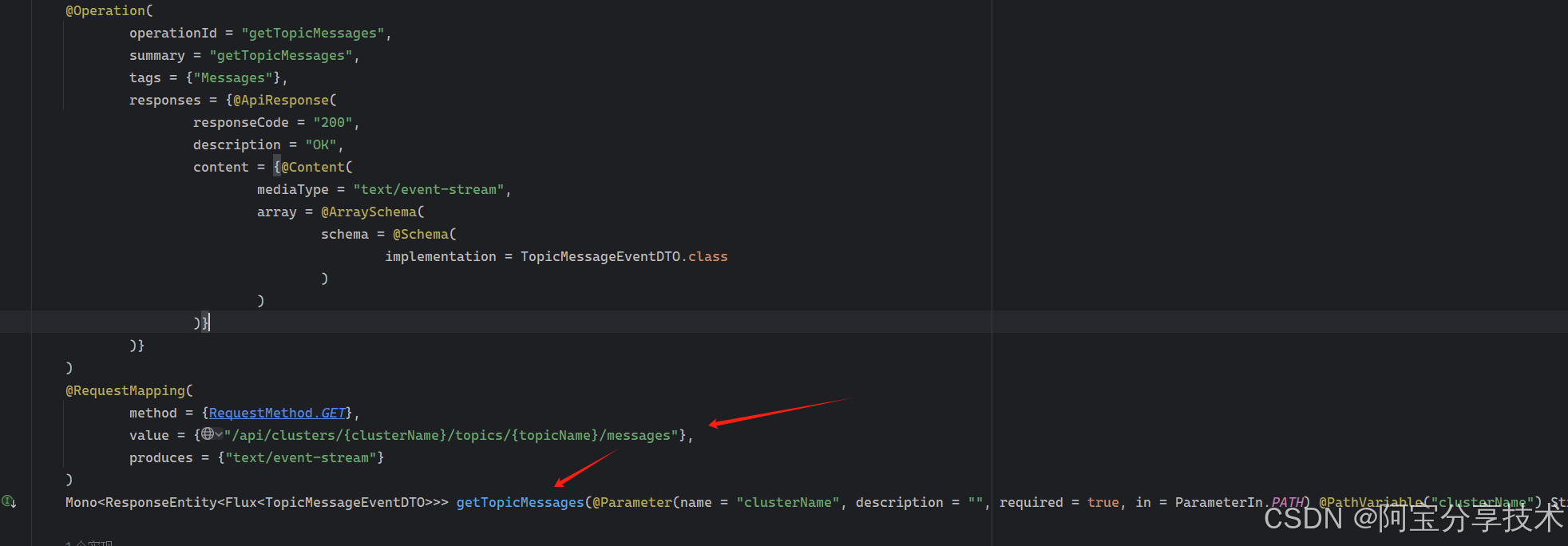Click the globe URL icon in value line
This screenshot has width=1568, height=546.
tap(208, 434)
